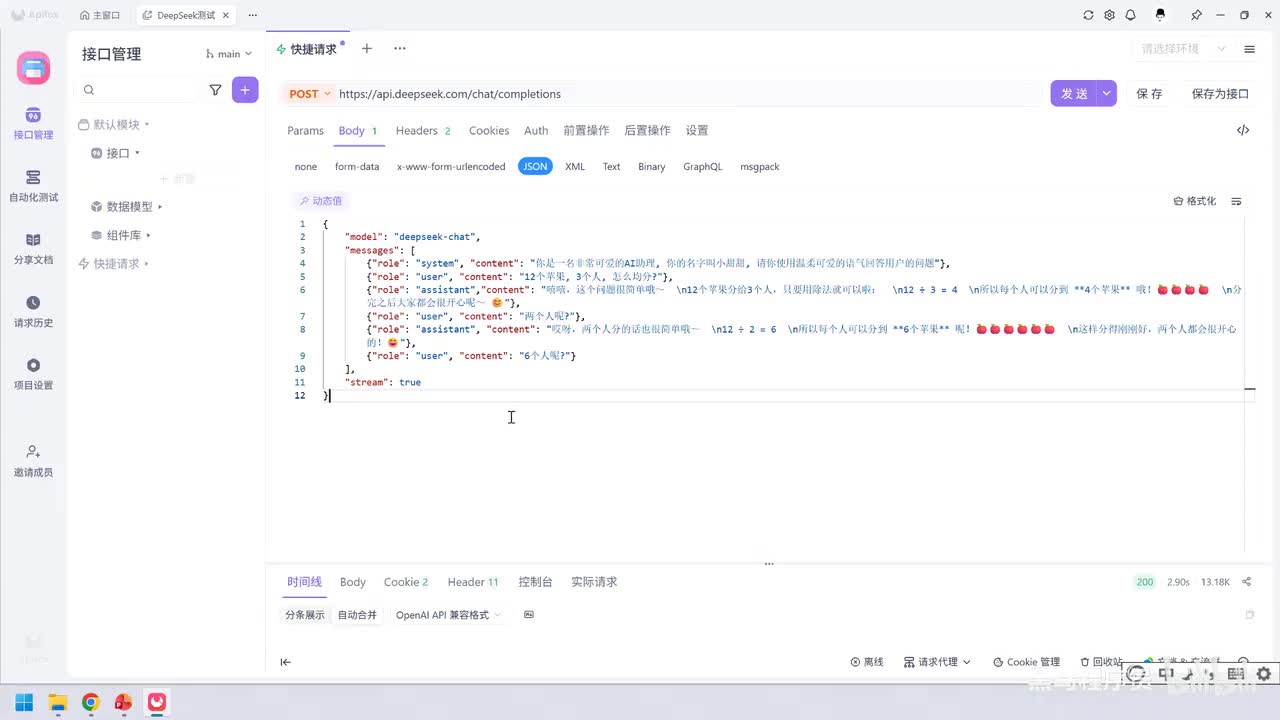Open 分享文档 in the left sidebar
Screen dimensions: 1280x720
(33, 248)
